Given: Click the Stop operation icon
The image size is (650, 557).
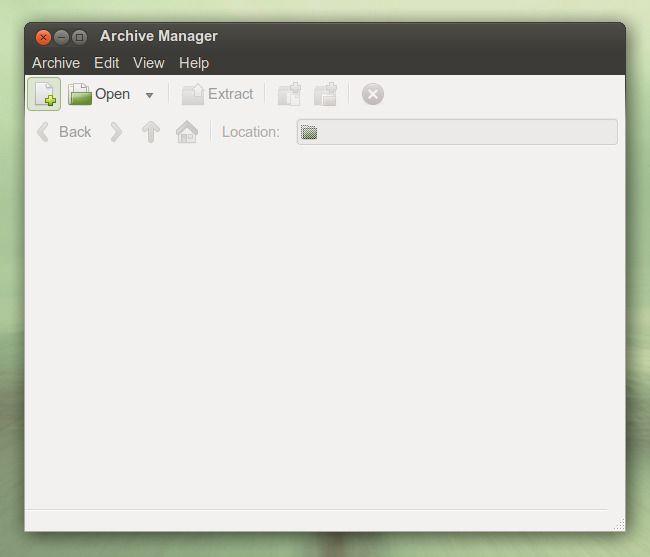Looking at the screenshot, I should (373, 94).
